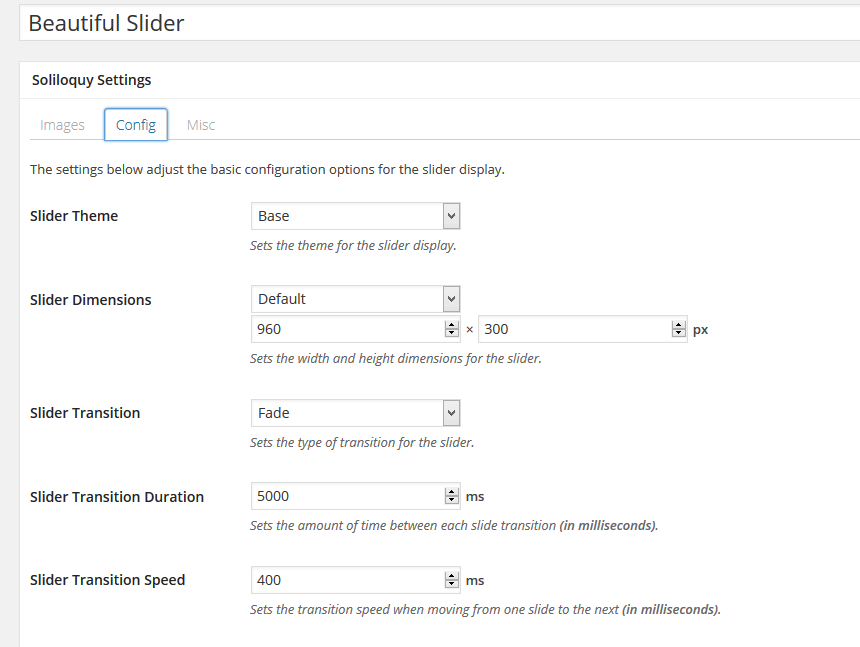Increase slider height with up arrow
This screenshot has width=860, height=647.
pos(678,325)
